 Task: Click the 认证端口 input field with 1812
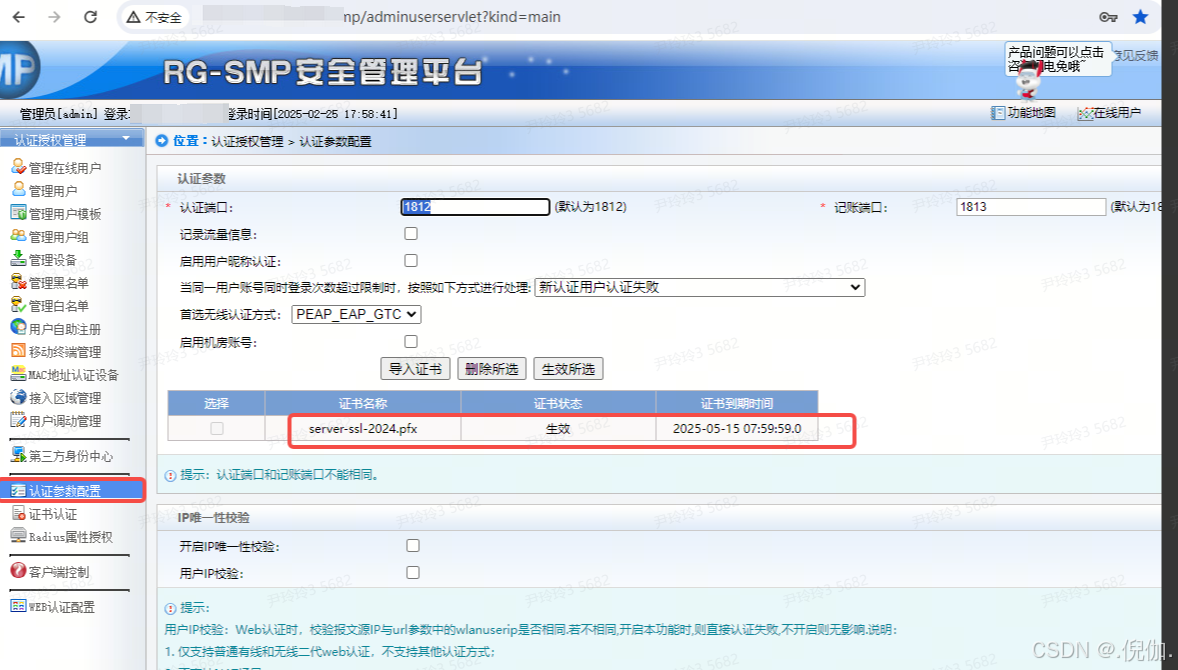coord(475,207)
